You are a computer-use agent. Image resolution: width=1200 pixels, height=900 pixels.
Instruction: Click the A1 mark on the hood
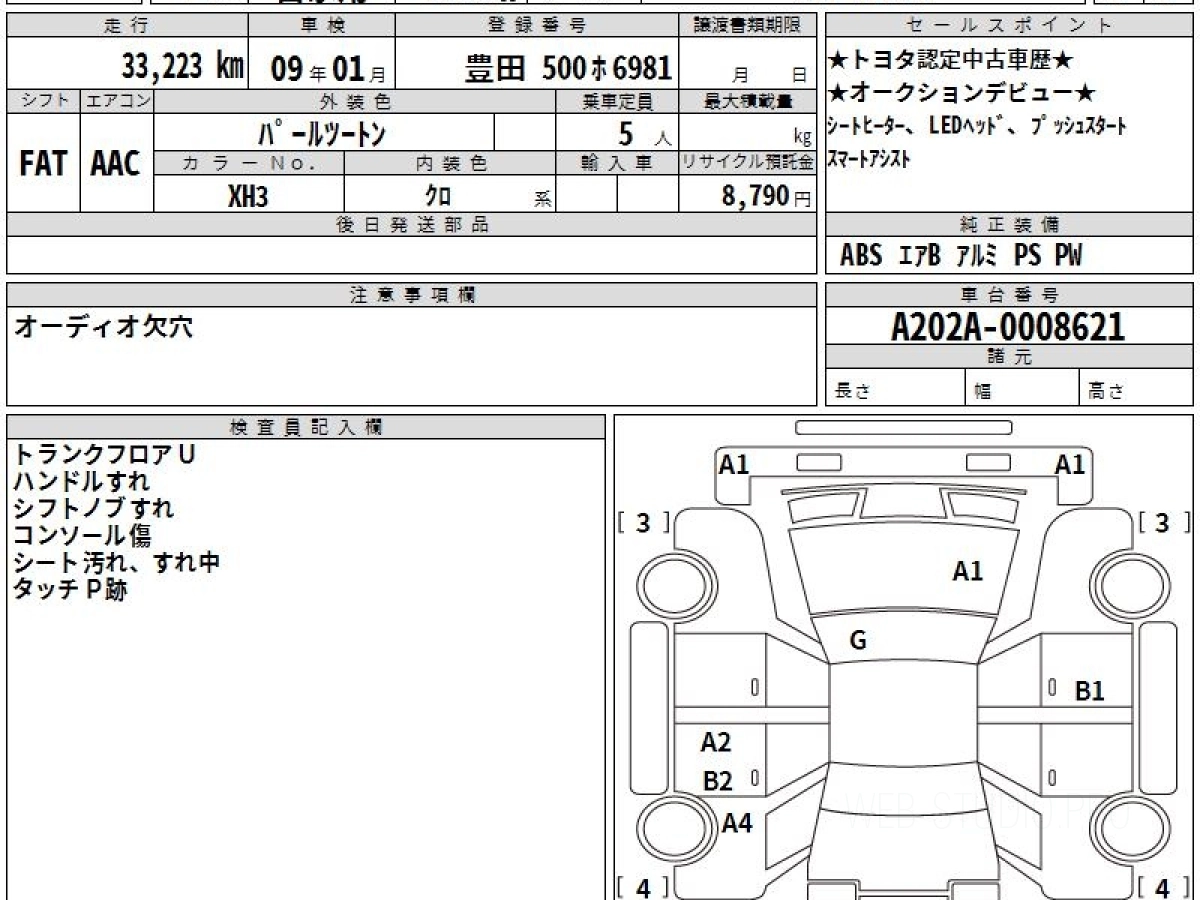pos(967,571)
